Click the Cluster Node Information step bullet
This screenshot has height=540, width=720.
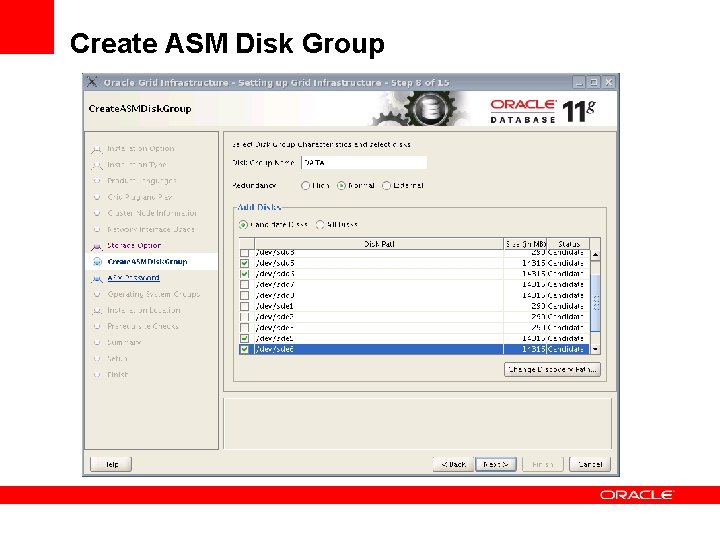[97, 213]
